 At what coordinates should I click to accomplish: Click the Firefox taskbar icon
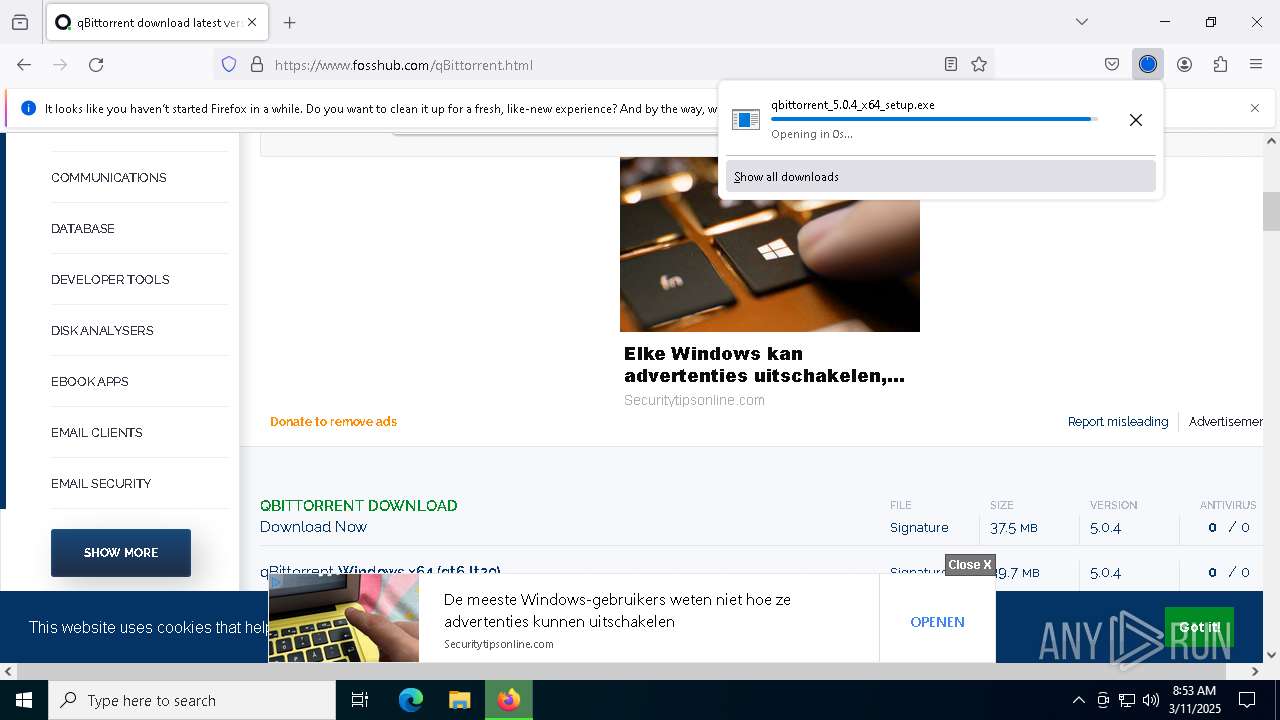509,700
